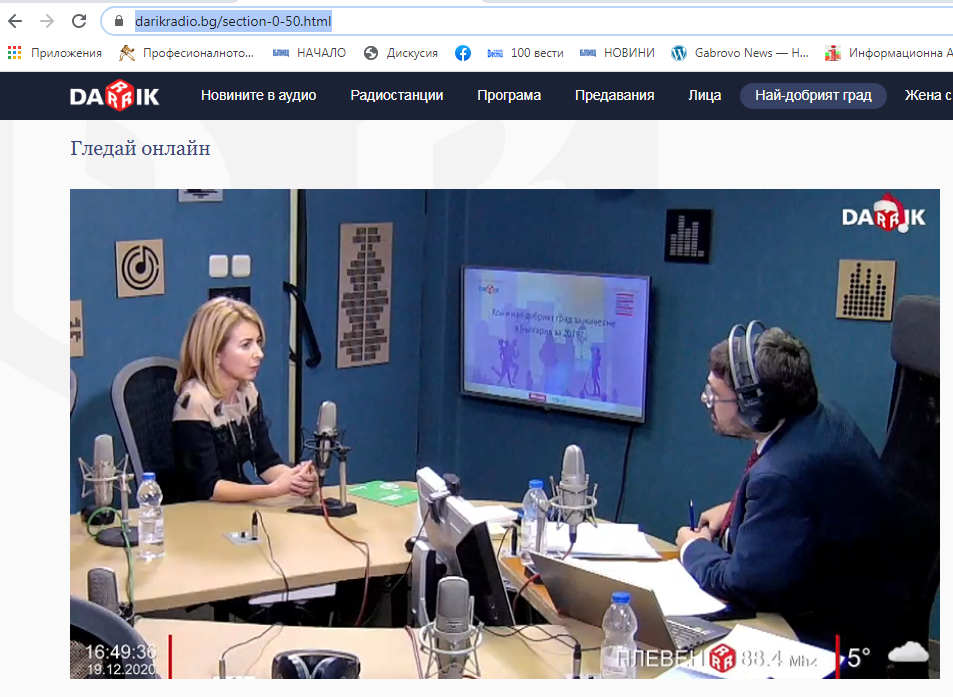Click the browser forward arrow
The image size is (953, 697).
point(47,21)
